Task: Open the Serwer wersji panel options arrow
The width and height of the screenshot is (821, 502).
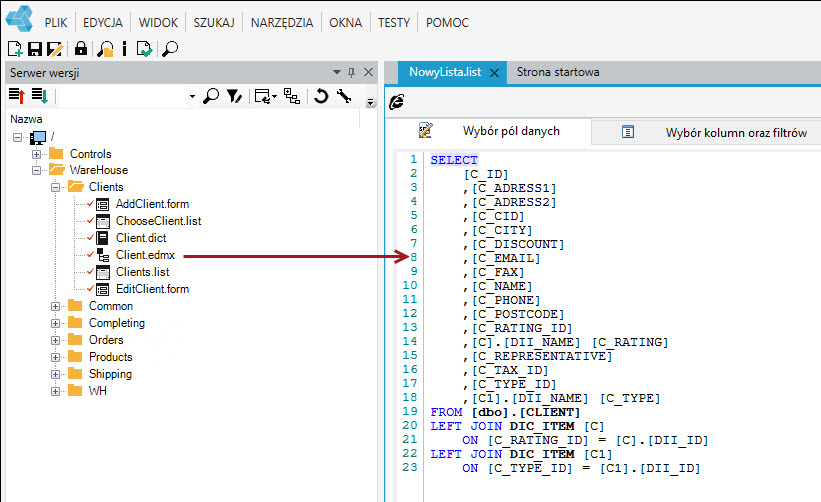Action: point(337,72)
